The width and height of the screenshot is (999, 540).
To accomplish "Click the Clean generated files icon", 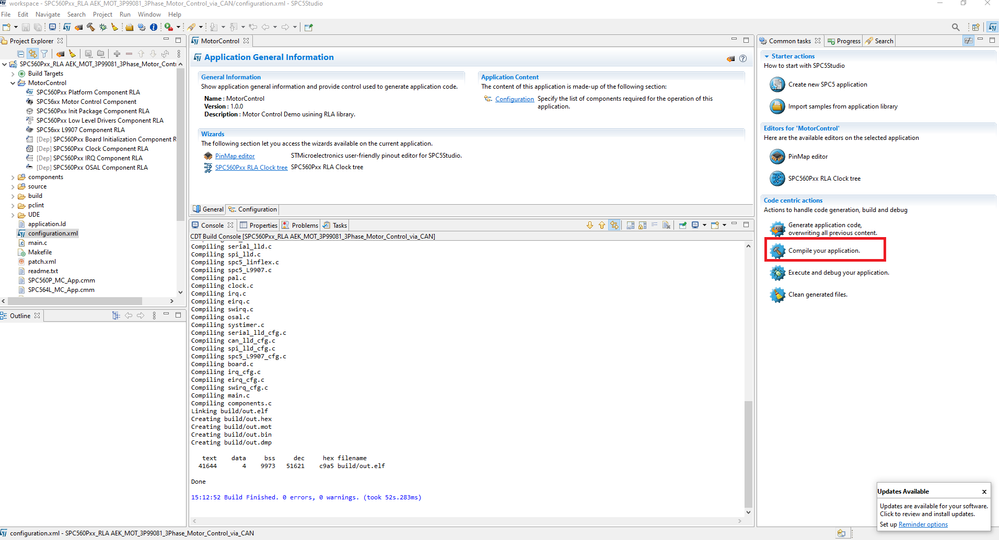I will [777, 295].
